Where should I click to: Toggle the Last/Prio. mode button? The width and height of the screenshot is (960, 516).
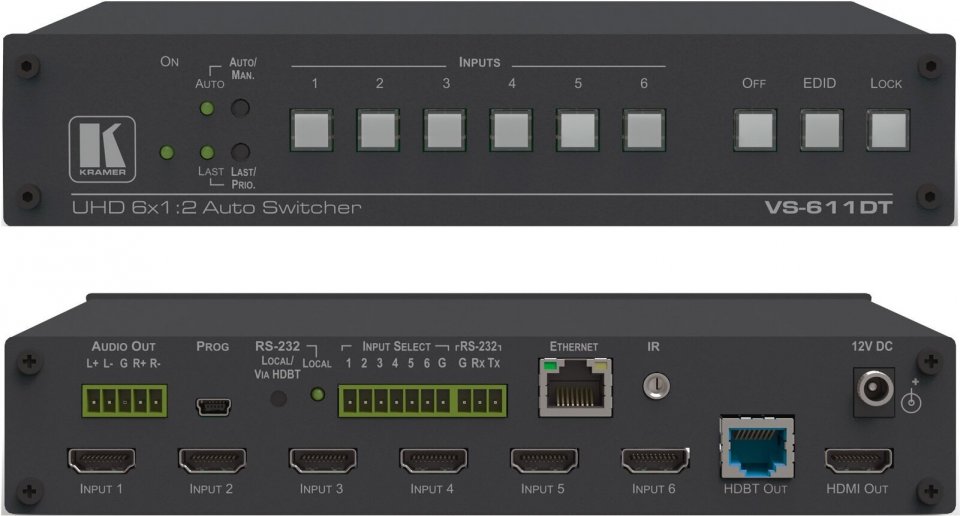tap(240, 153)
